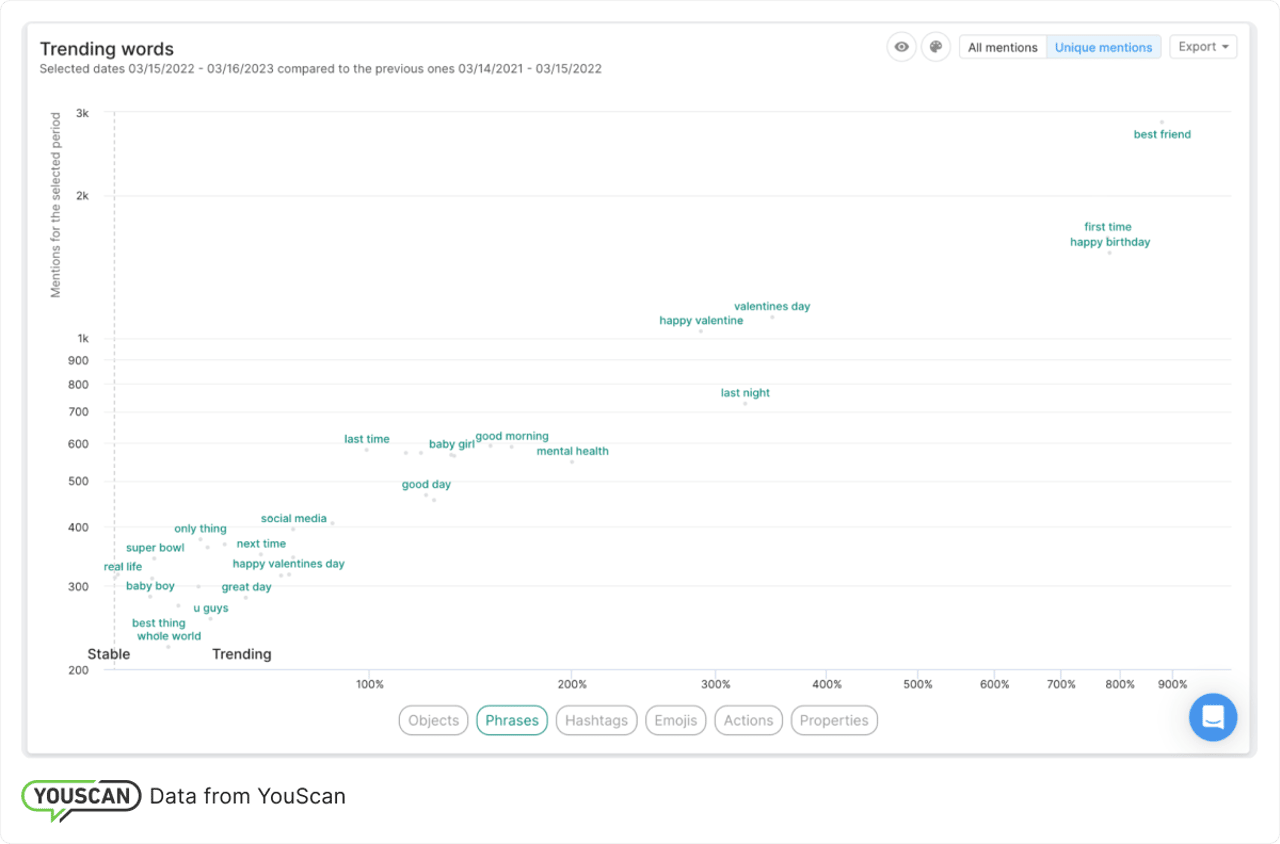
Task: Click the 'Trending words' chart title
Action: pos(106,48)
